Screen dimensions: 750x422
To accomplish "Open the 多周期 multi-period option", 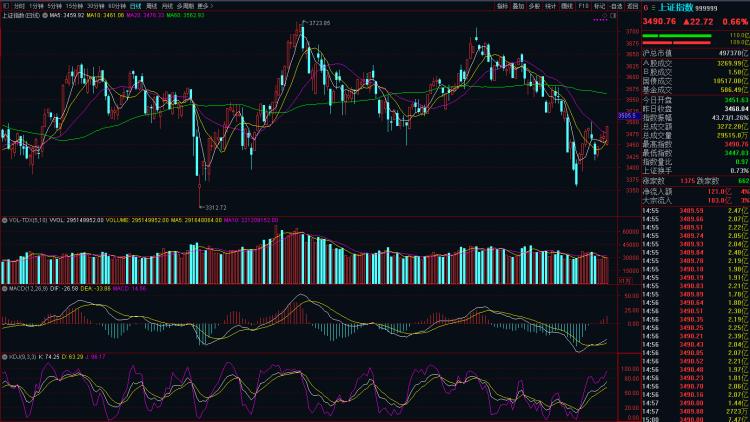I will click(185, 6).
